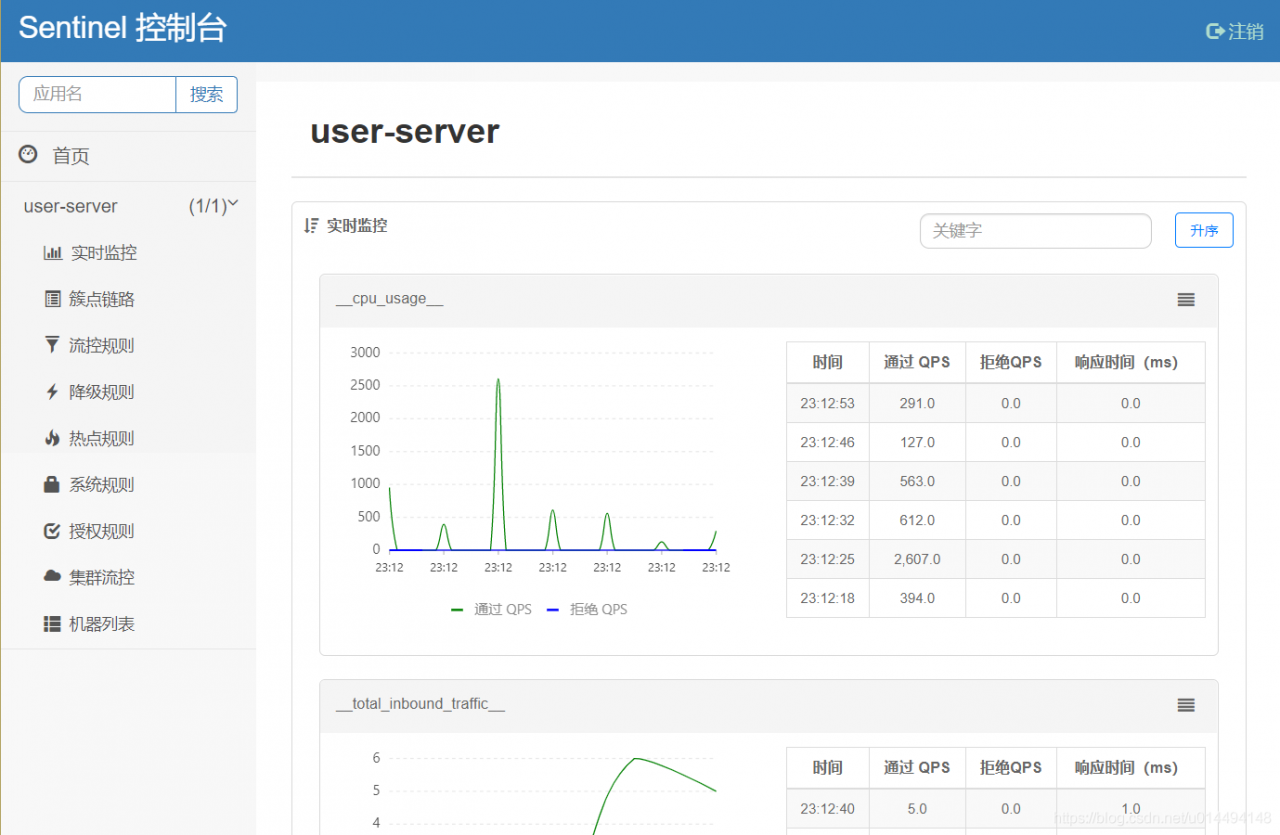Click the 23:12:53 time cell
The height and width of the screenshot is (835, 1280).
(827, 403)
